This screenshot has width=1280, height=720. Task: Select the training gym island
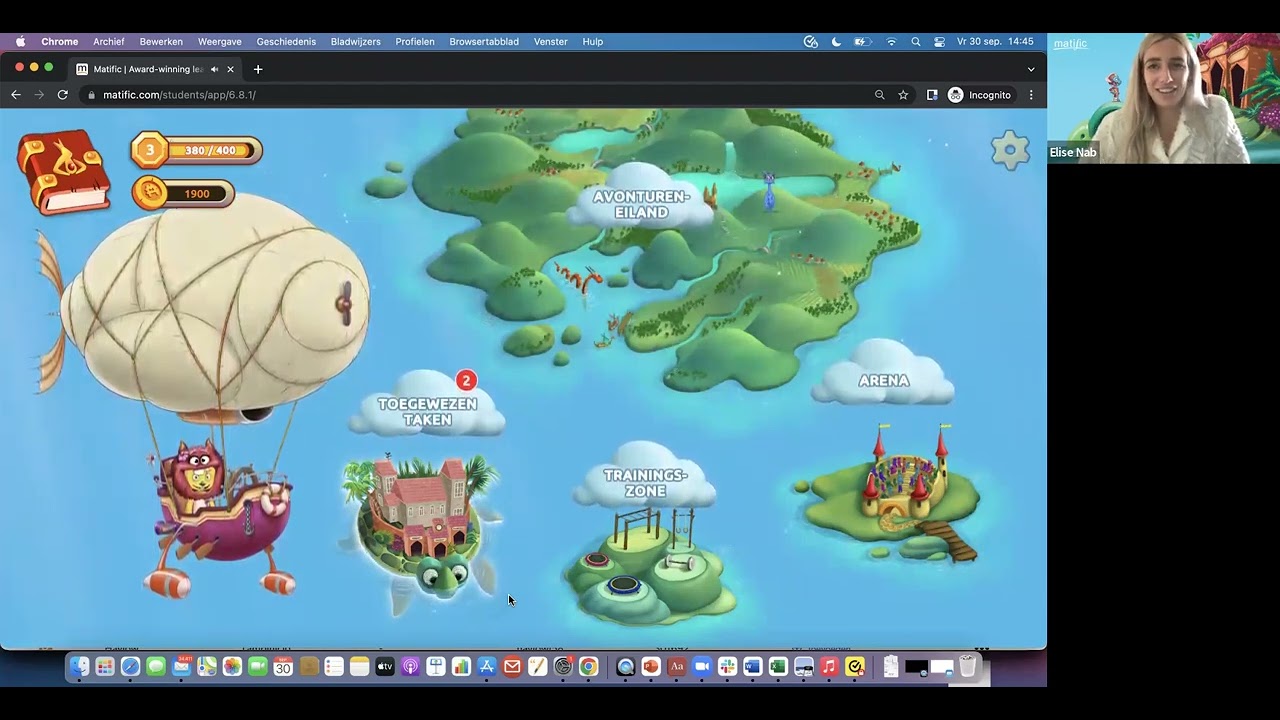coord(648,568)
